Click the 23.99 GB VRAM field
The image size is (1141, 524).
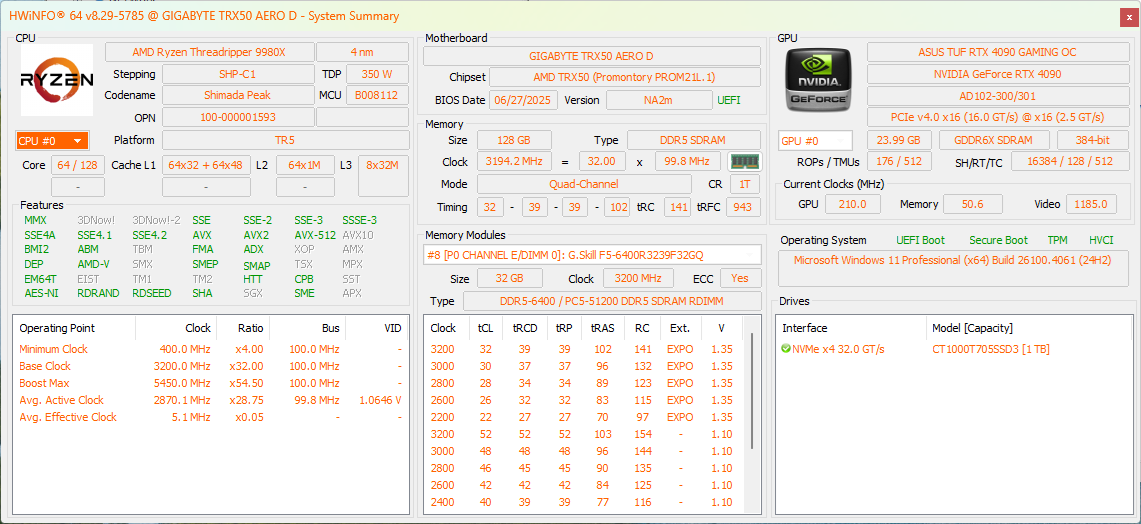(x=899, y=140)
